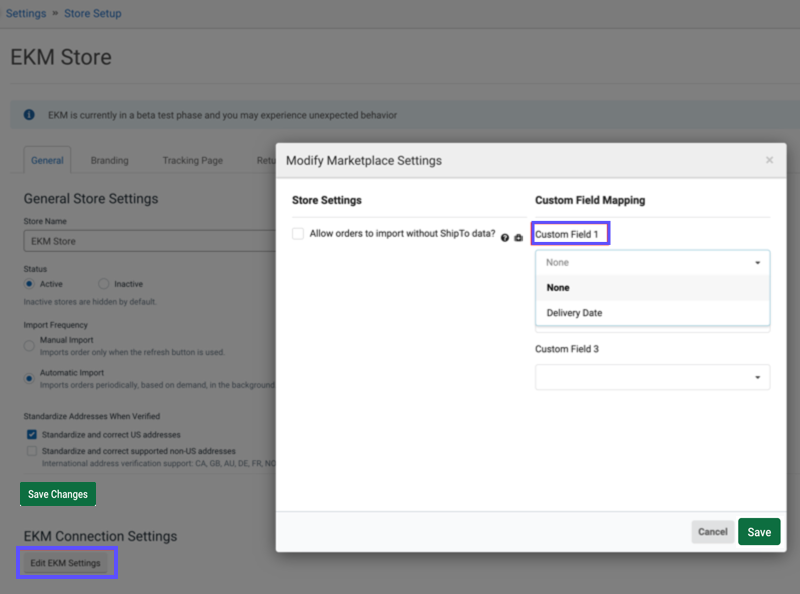Image resolution: width=800 pixels, height=594 pixels.
Task: Click Cancel in the dialog footer
Action: [x=712, y=532]
